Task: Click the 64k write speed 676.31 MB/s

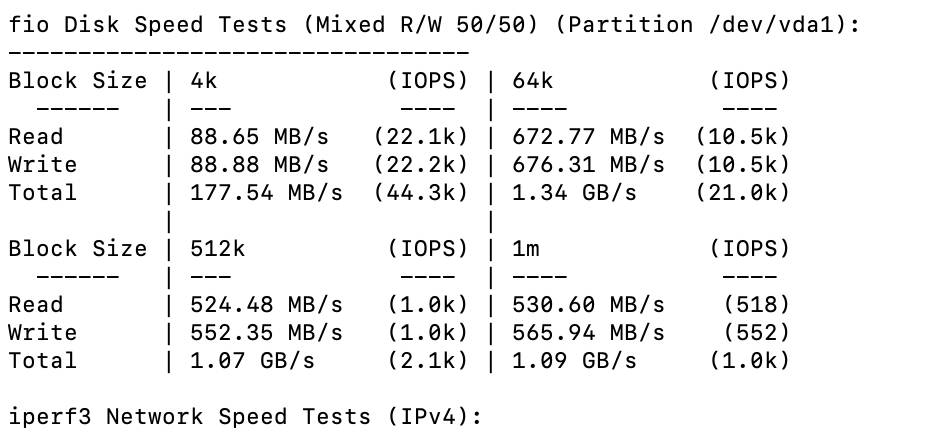Action: (x=588, y=165)
